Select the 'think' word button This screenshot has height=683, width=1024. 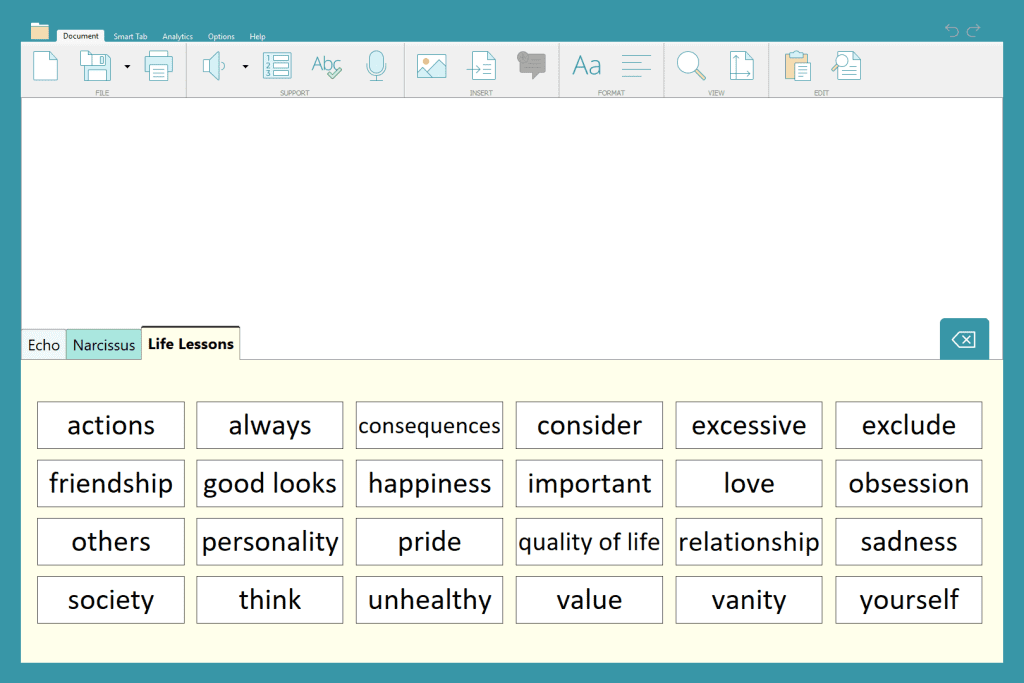[x=270, y=599]
